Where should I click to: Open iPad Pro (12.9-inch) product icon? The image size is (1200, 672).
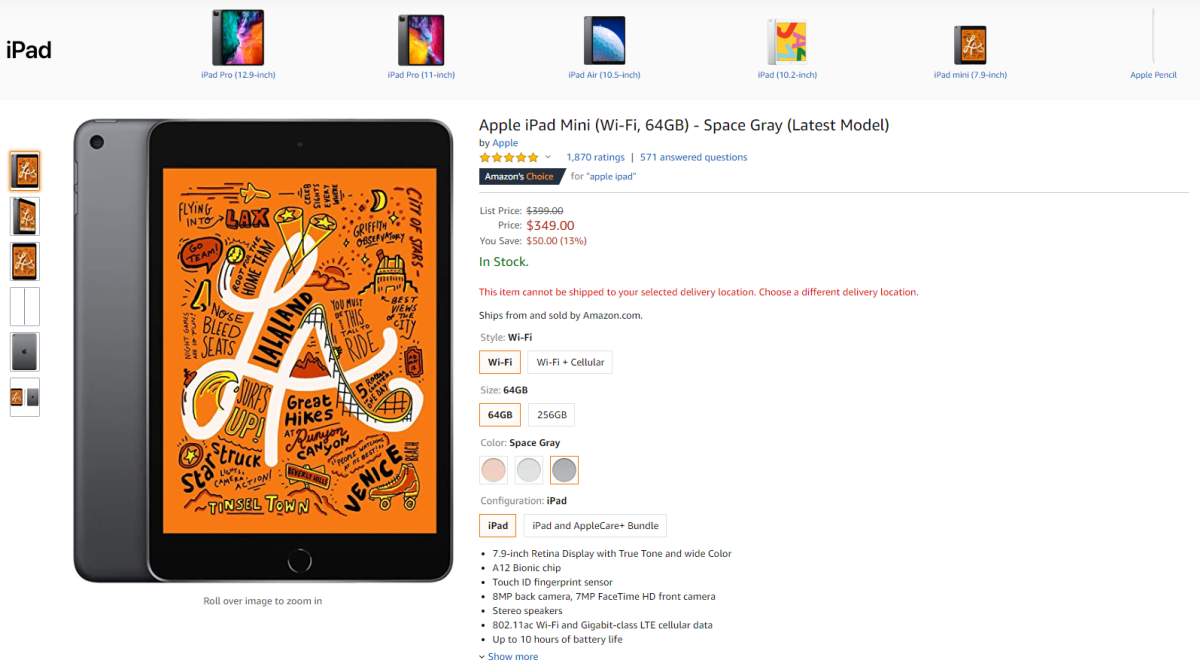238,38
